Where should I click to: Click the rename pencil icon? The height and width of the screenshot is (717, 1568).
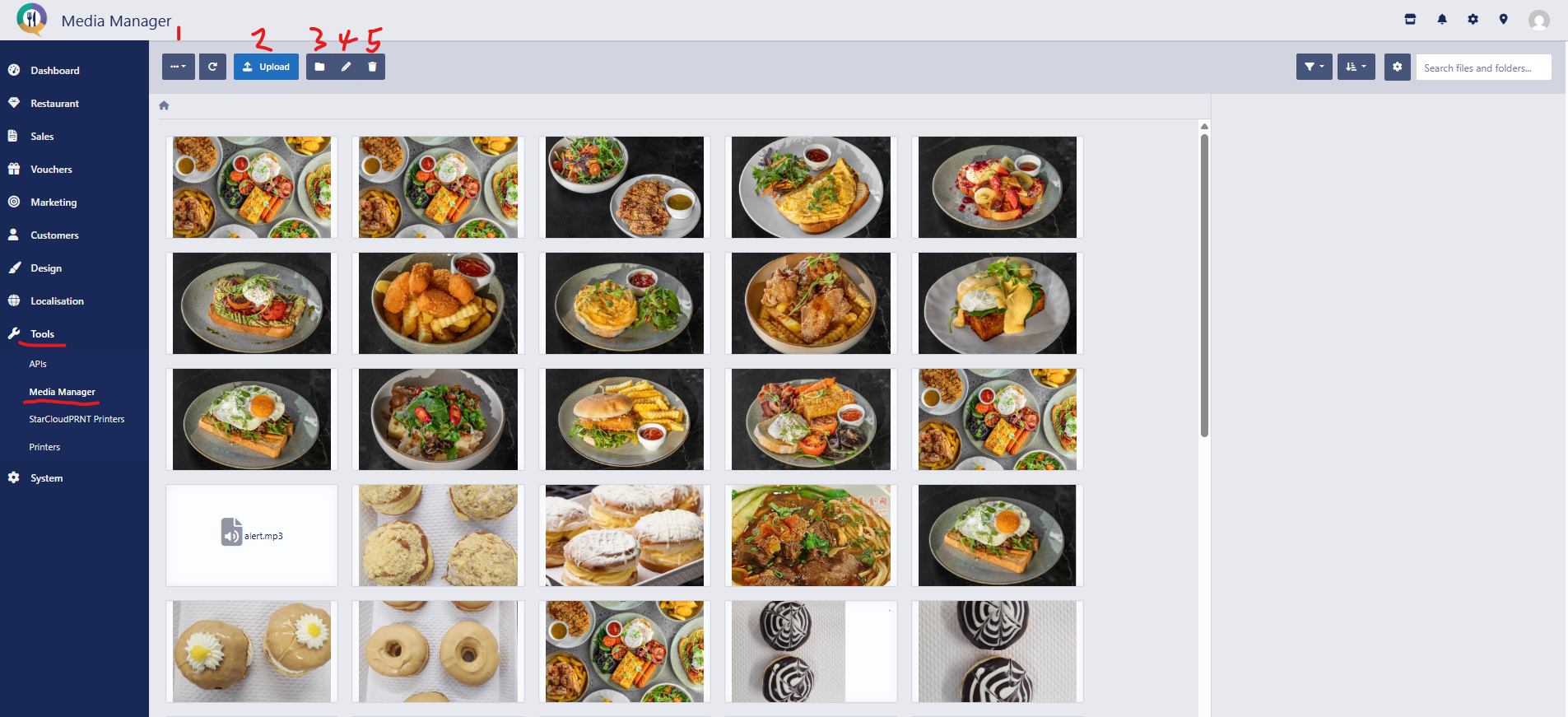click(346, 67)
